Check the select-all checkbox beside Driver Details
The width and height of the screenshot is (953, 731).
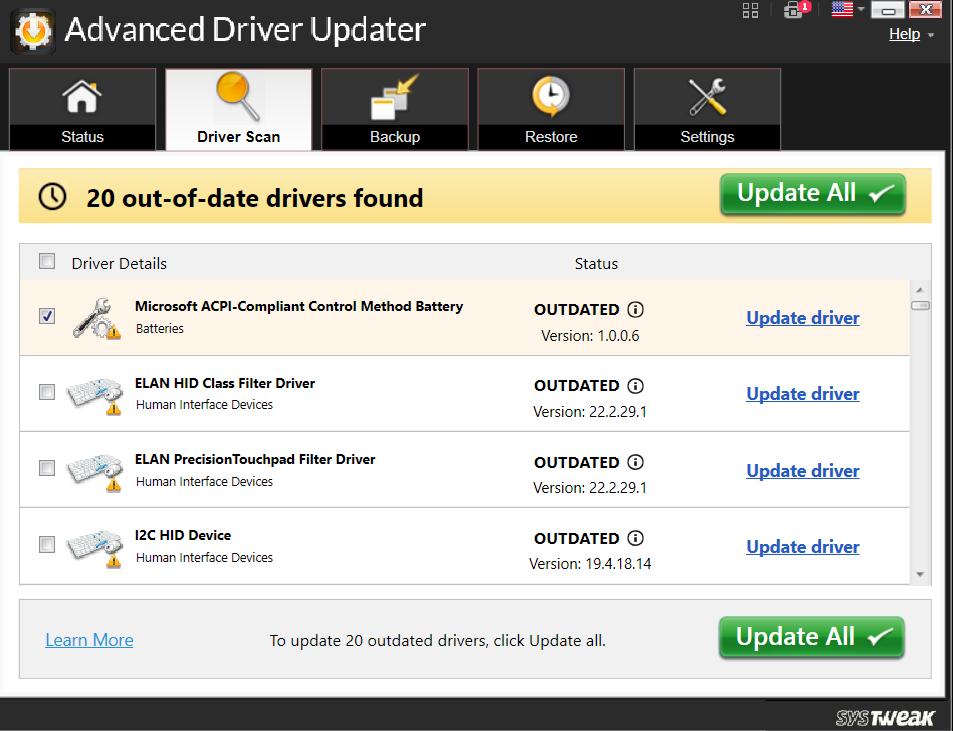45,261
